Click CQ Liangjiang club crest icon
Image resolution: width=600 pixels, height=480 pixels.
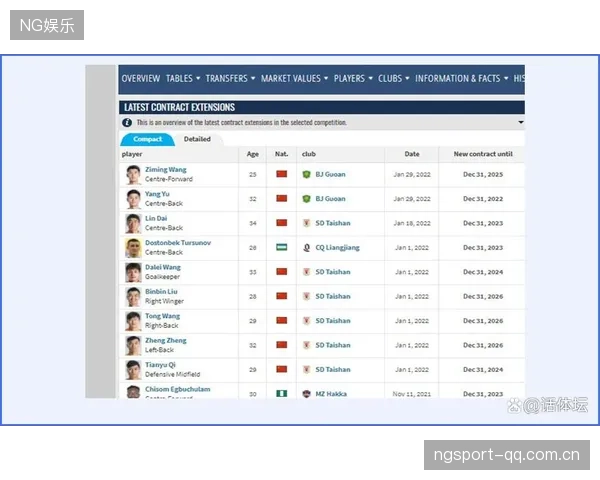pos(306,248)
